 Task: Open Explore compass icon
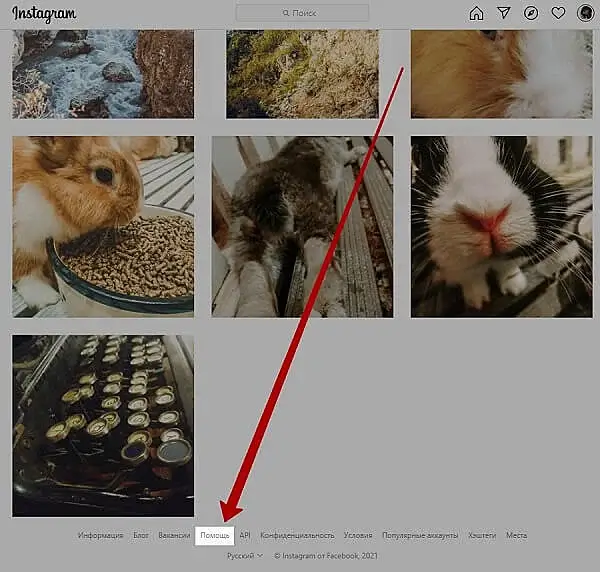coord(531,13)
